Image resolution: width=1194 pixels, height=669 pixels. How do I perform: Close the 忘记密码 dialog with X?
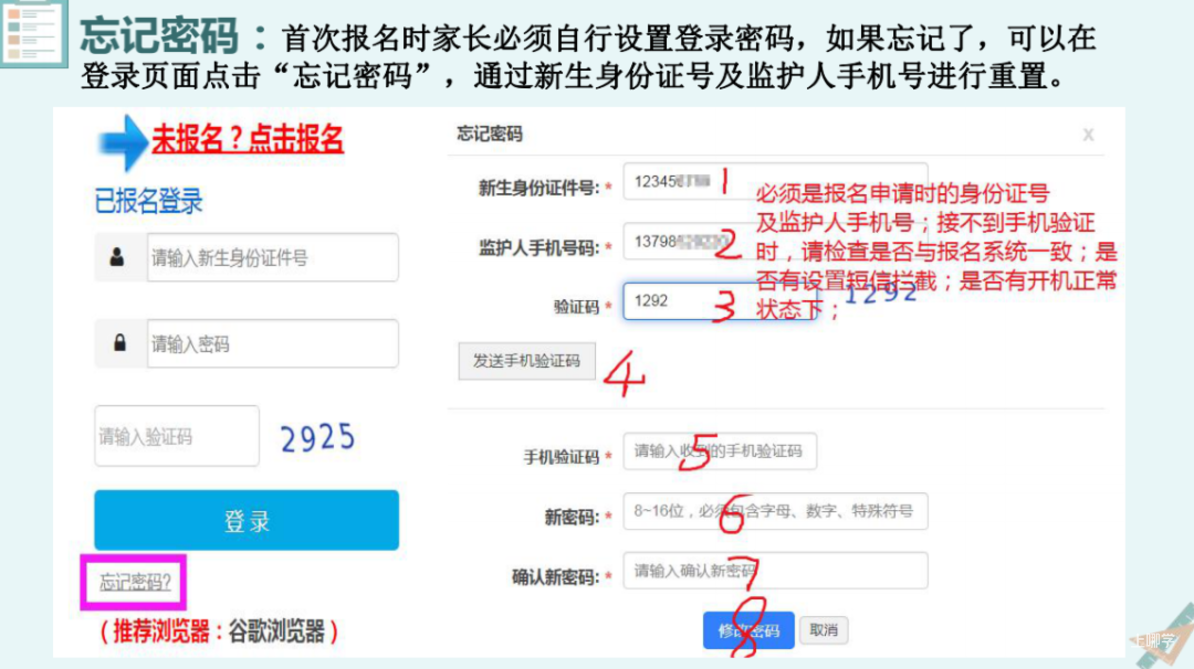[x=1088, y=135]
